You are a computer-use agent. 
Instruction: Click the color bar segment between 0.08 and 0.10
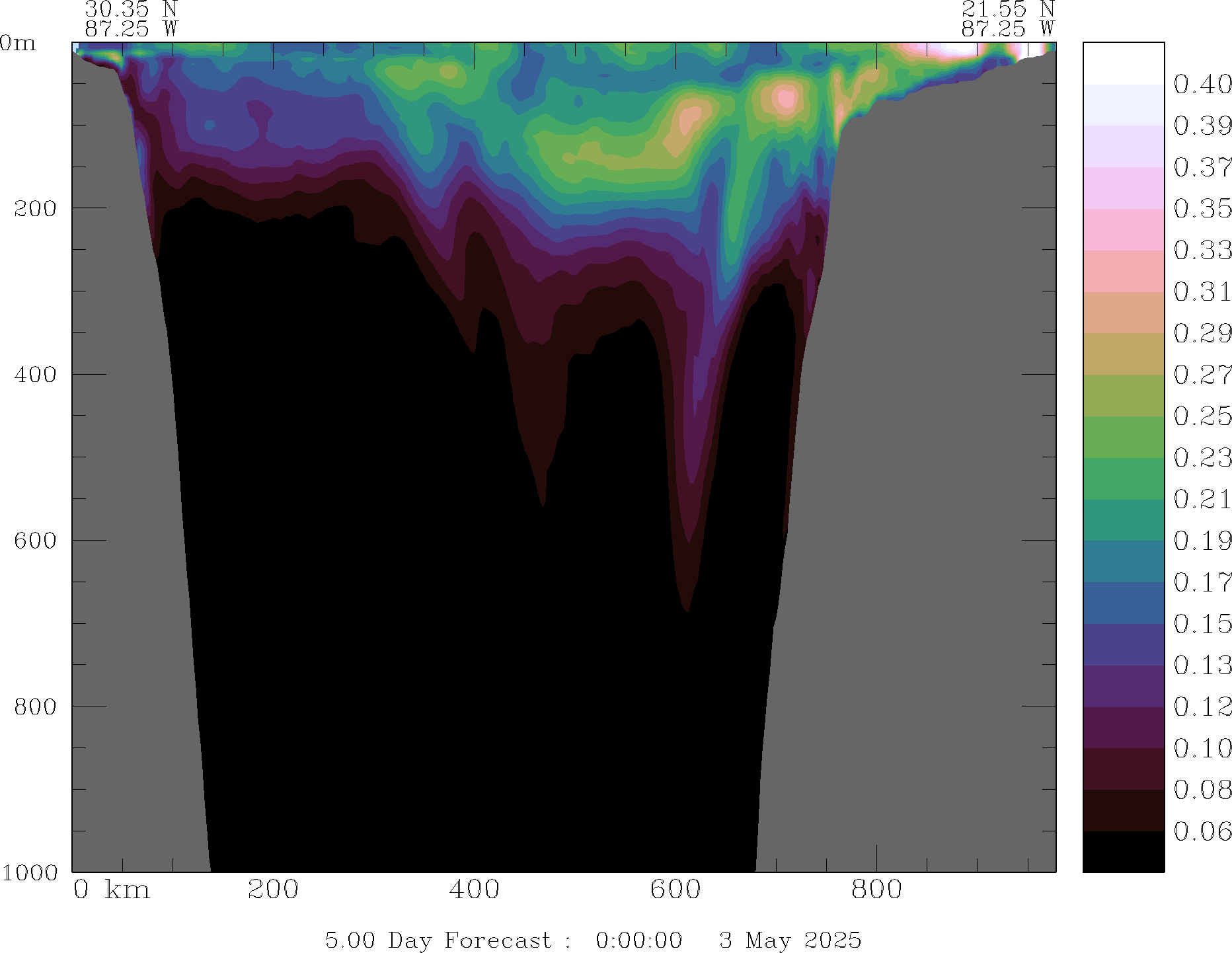point(1124,769)
